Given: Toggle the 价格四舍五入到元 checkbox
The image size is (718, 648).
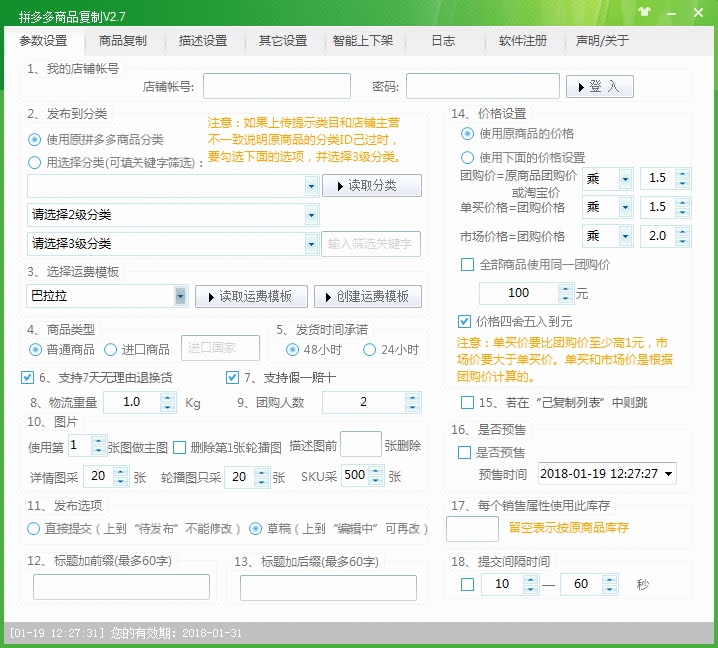Looking at the screenshot, I should click(465, 321).
